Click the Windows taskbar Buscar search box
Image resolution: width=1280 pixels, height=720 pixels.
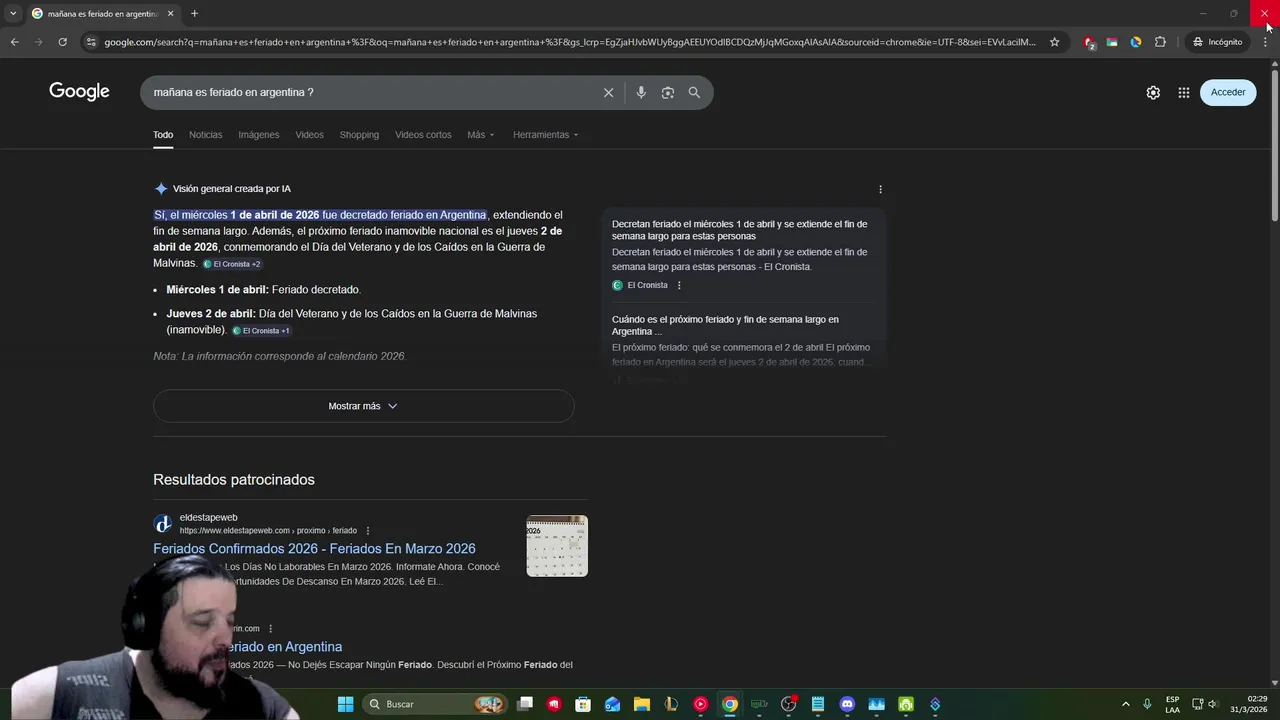[433, 704]
